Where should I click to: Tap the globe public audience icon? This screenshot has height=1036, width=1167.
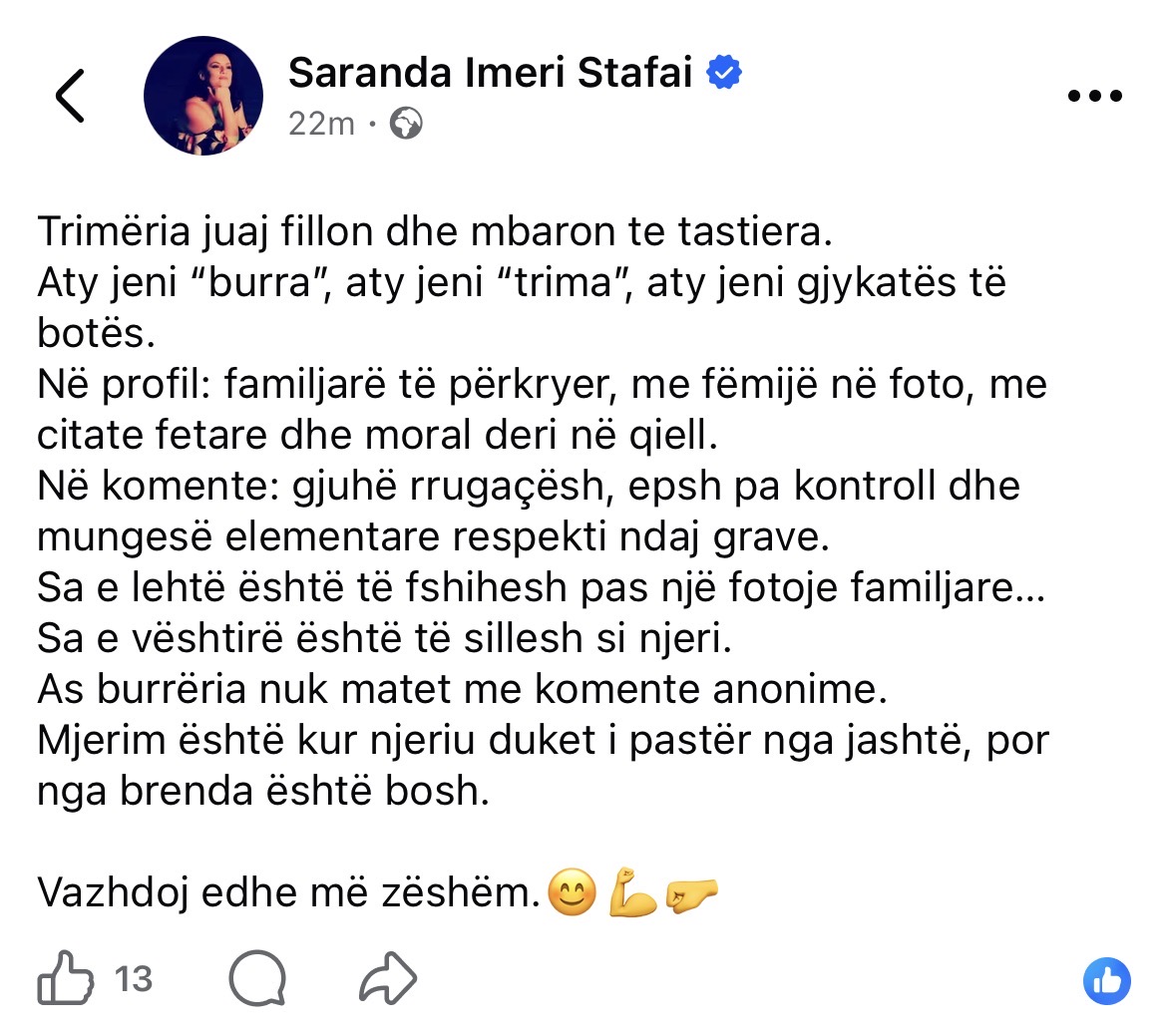pos(406,124)
